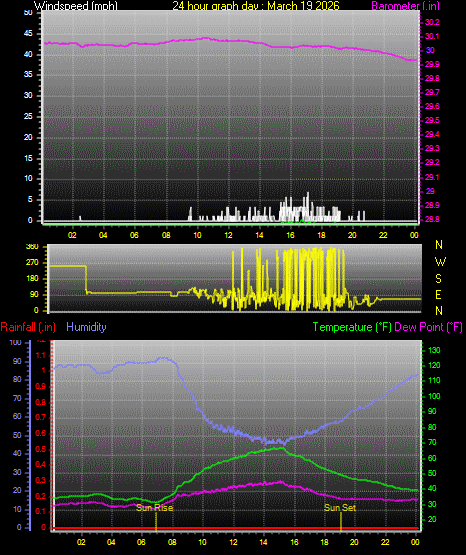
Task: Click the 0.3 value on the red rainfall axis
Action: 41,480
